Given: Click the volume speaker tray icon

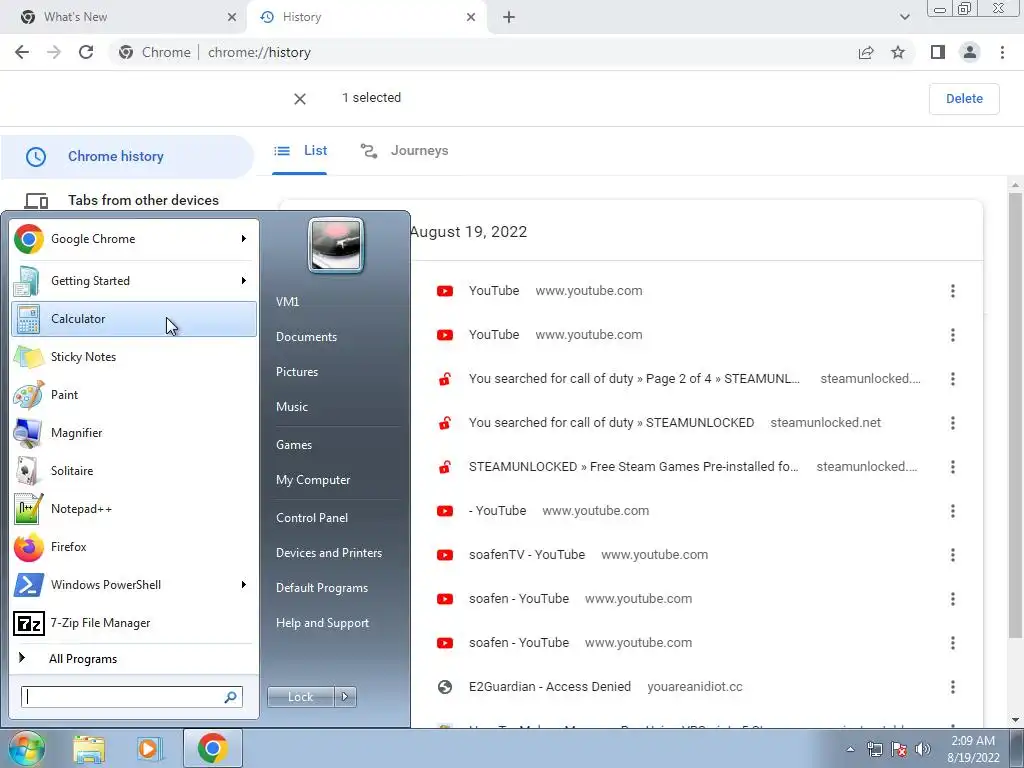Looking at the screenshot, I should tap(922, 749).
